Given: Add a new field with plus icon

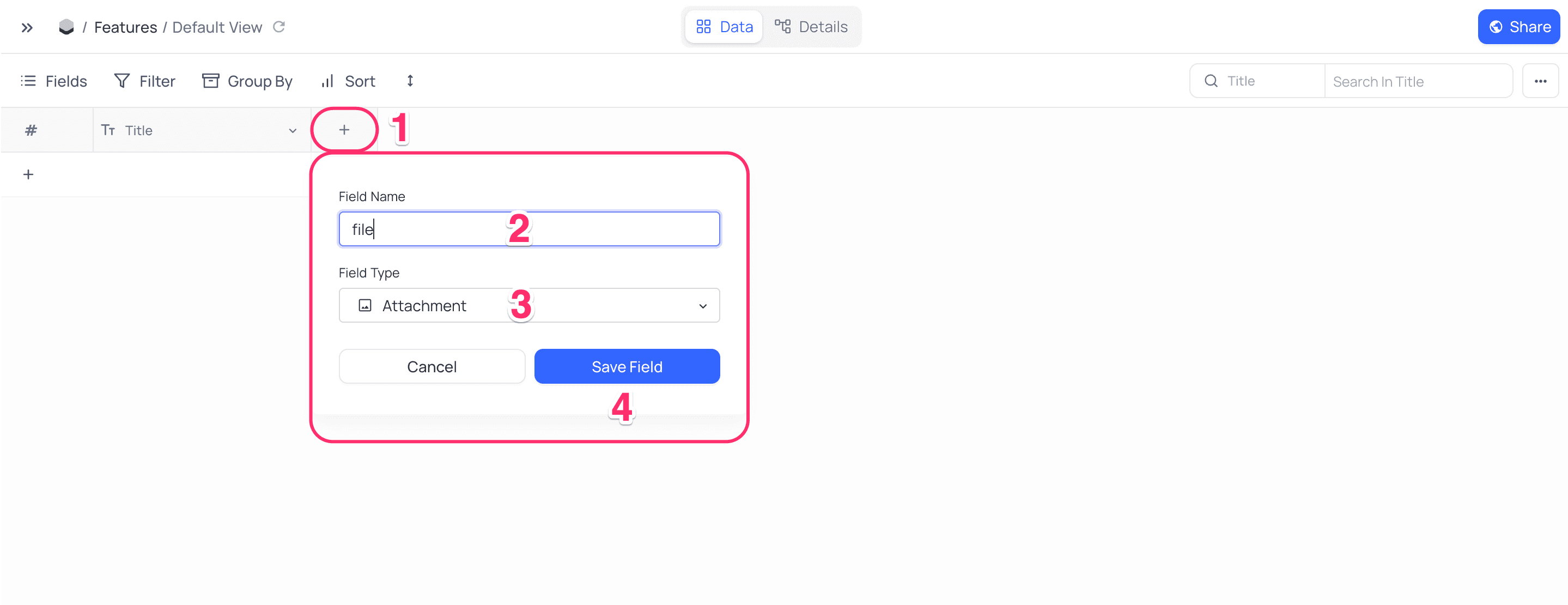Looking at the screenshot, I should pos(344,130).
